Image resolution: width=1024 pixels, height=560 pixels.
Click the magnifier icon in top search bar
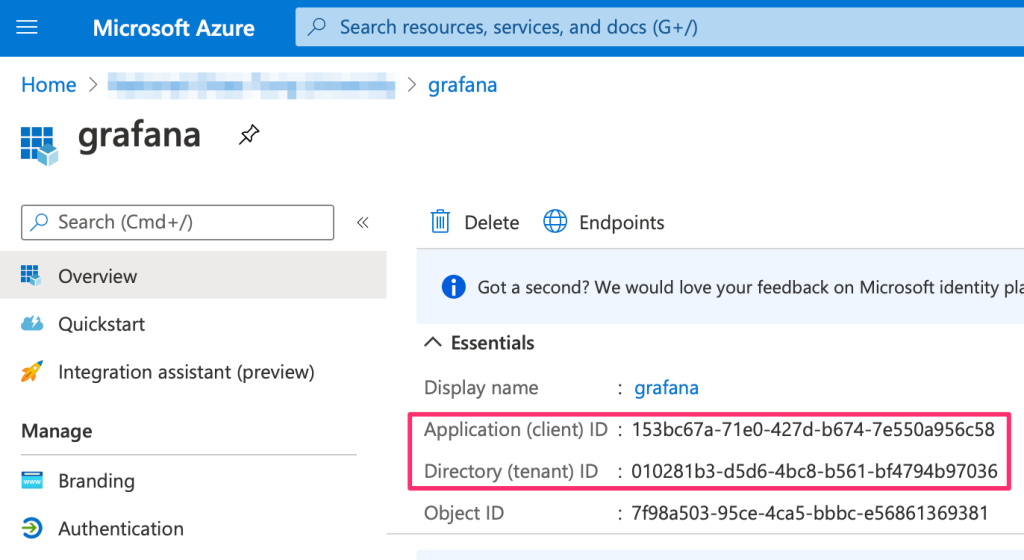[x=317, y=27]
